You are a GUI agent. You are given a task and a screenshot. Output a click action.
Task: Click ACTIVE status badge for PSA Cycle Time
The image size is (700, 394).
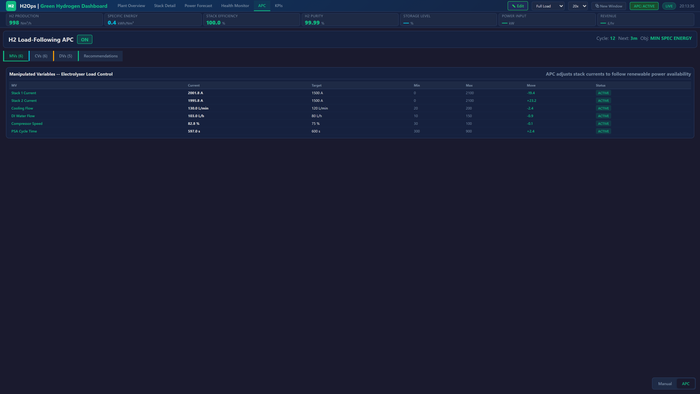tap(603, 131)
